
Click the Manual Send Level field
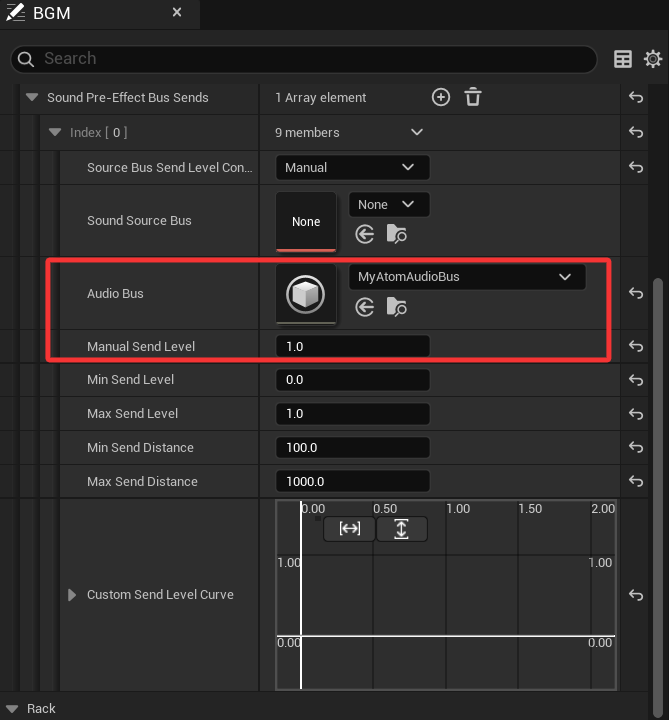click(351, 346)
